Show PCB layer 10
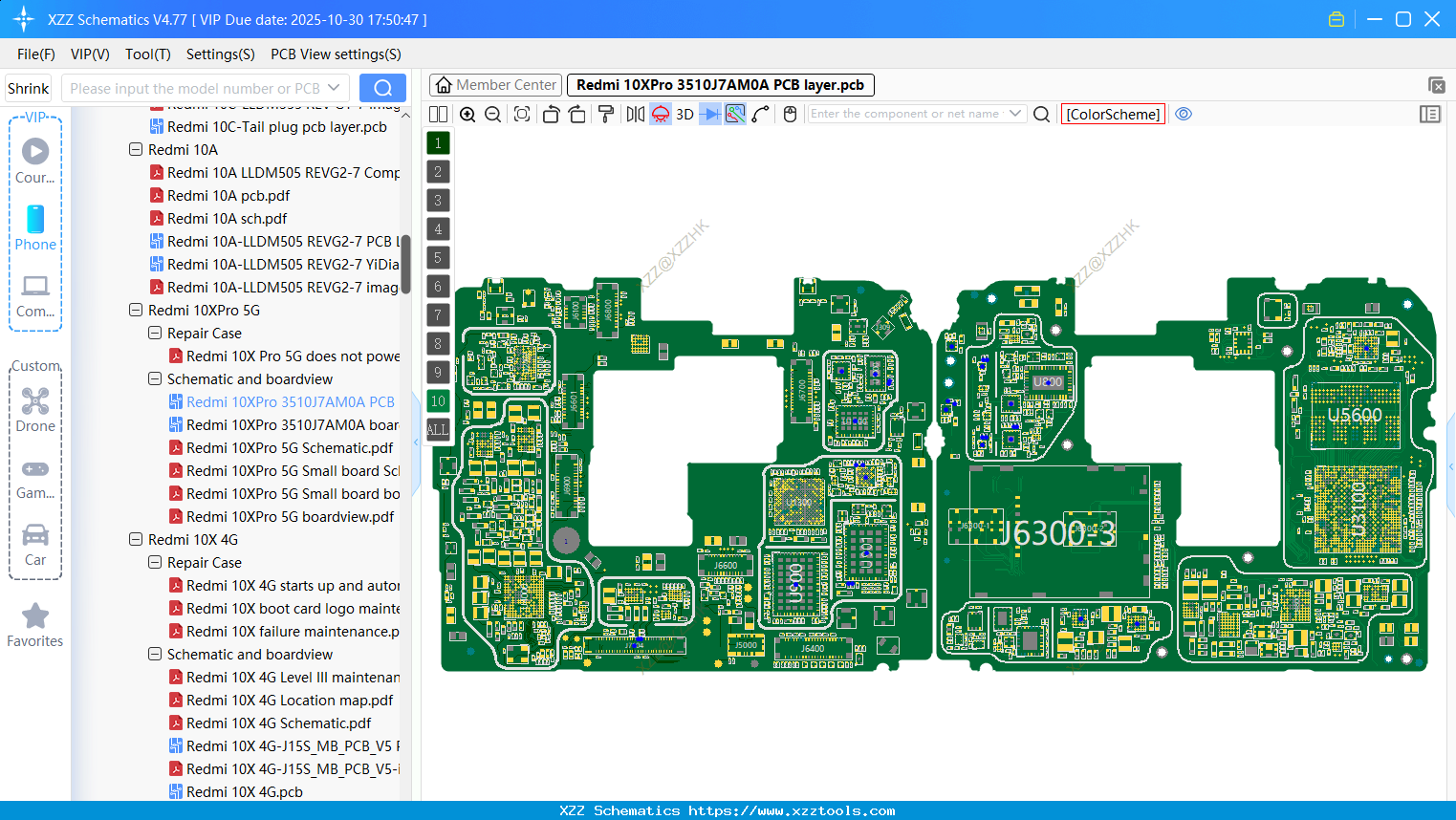 pyautogui.click(x=438, y=400)
